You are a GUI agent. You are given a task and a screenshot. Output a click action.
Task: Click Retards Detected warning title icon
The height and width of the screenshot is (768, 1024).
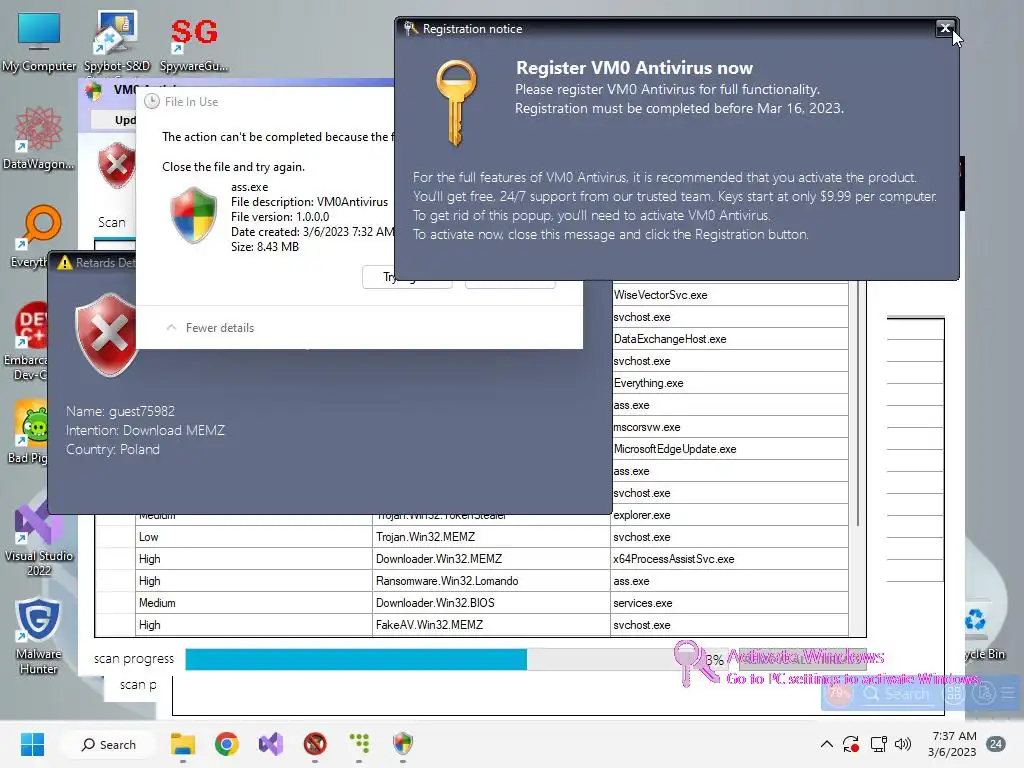point(64,263)
